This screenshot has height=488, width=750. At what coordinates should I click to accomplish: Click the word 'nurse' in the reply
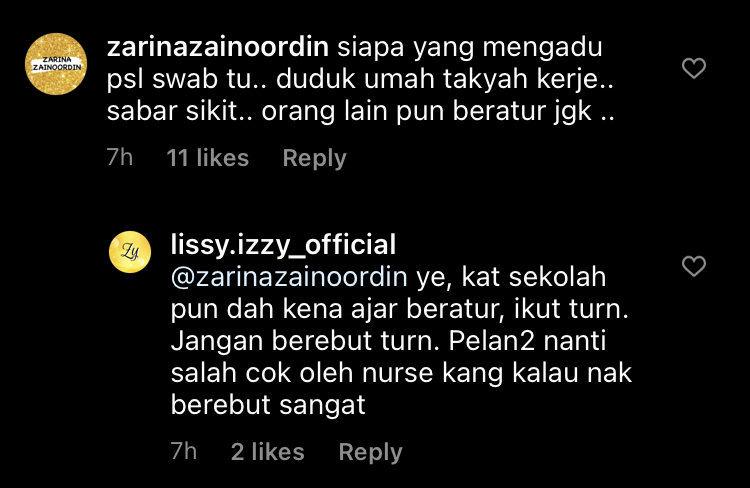point(397,373)
